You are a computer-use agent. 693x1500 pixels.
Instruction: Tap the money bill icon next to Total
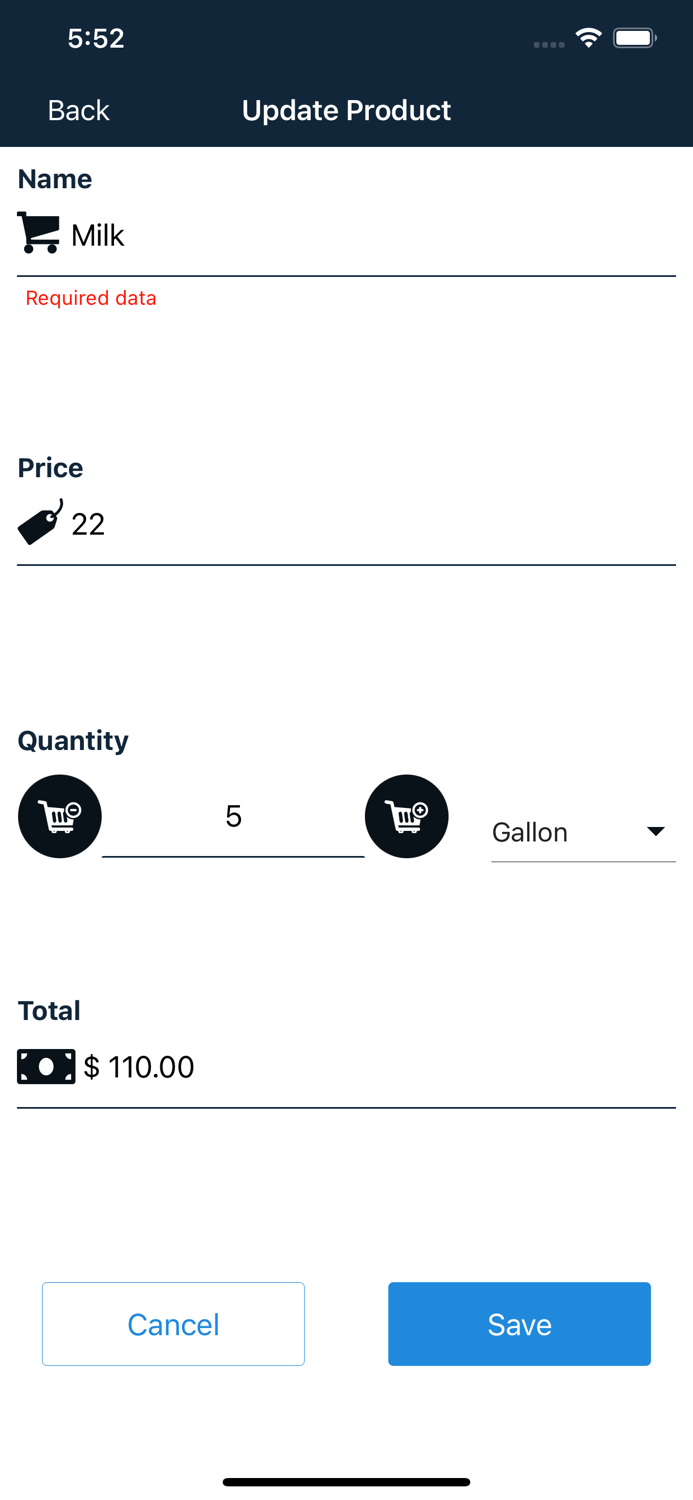(46, 1066)
